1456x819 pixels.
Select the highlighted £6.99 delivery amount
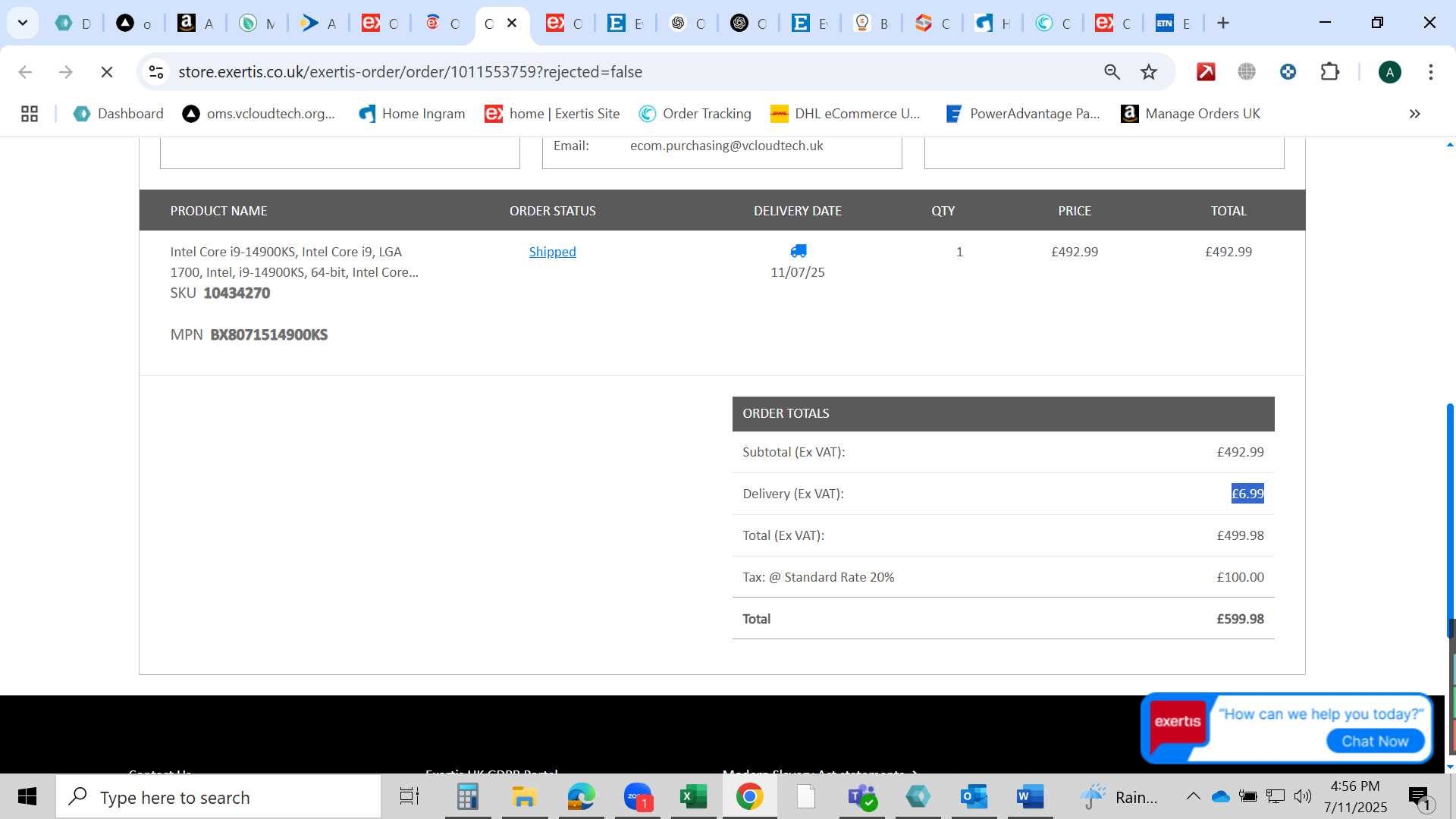click(1247, 494)
